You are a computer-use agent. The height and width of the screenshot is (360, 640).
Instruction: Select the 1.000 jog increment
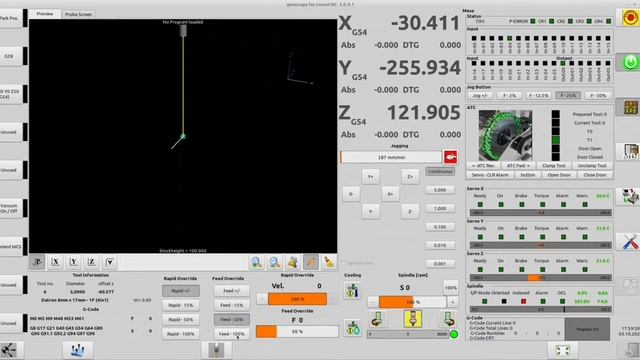(x=440, y=208)
